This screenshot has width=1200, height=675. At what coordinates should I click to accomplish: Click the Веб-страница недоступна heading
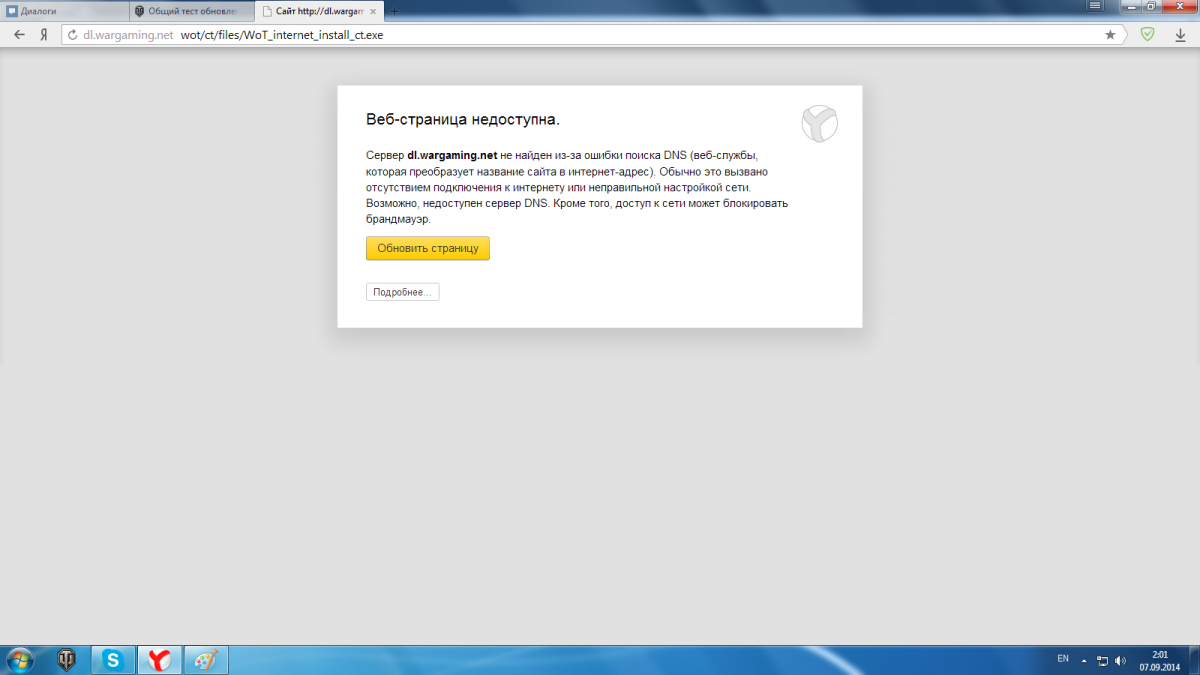pos(463,119)
